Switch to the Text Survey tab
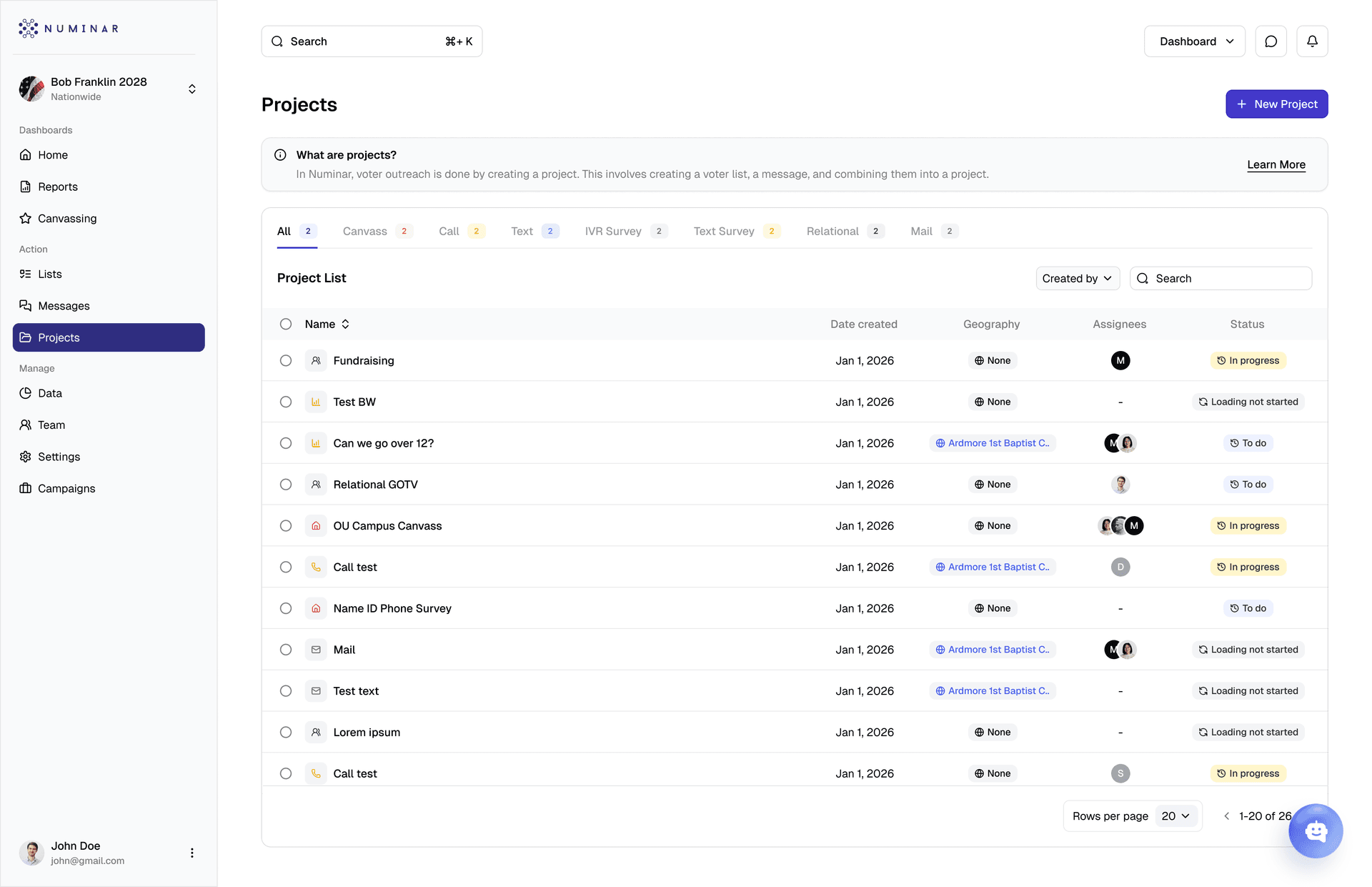Screen dimensions: 1372x887 coord(737,232)
